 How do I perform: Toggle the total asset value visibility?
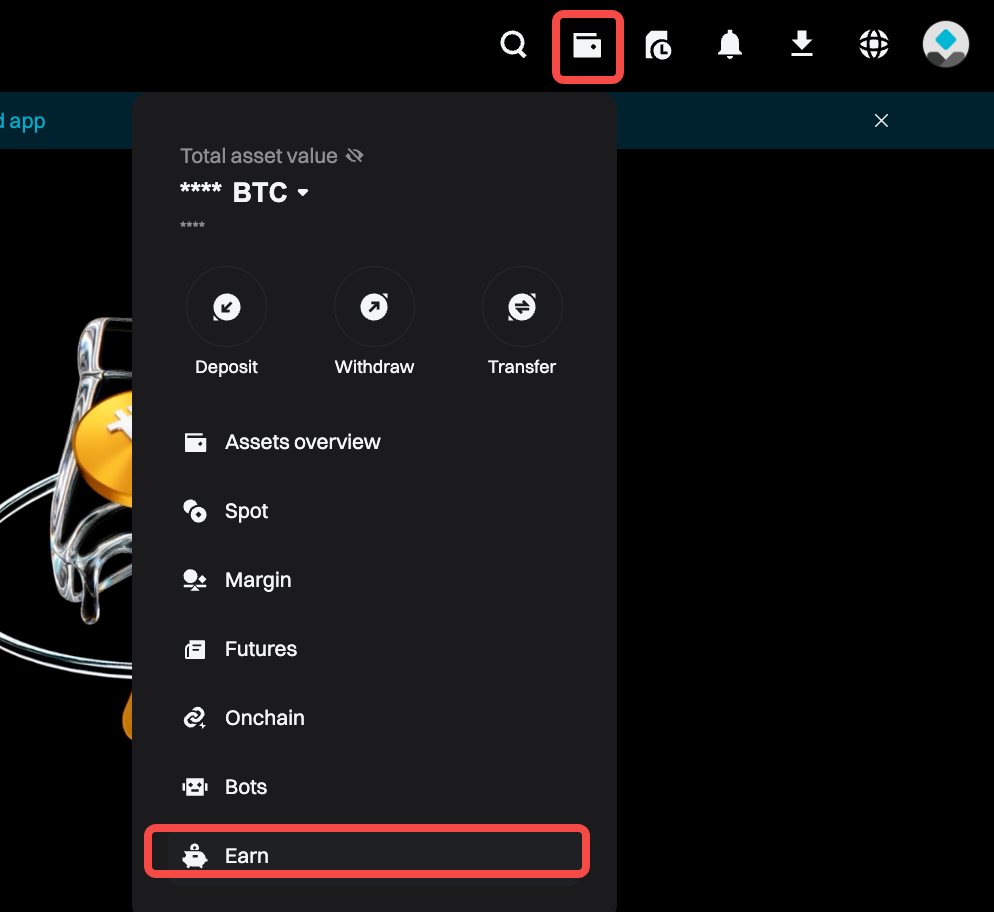click(354, 156)
